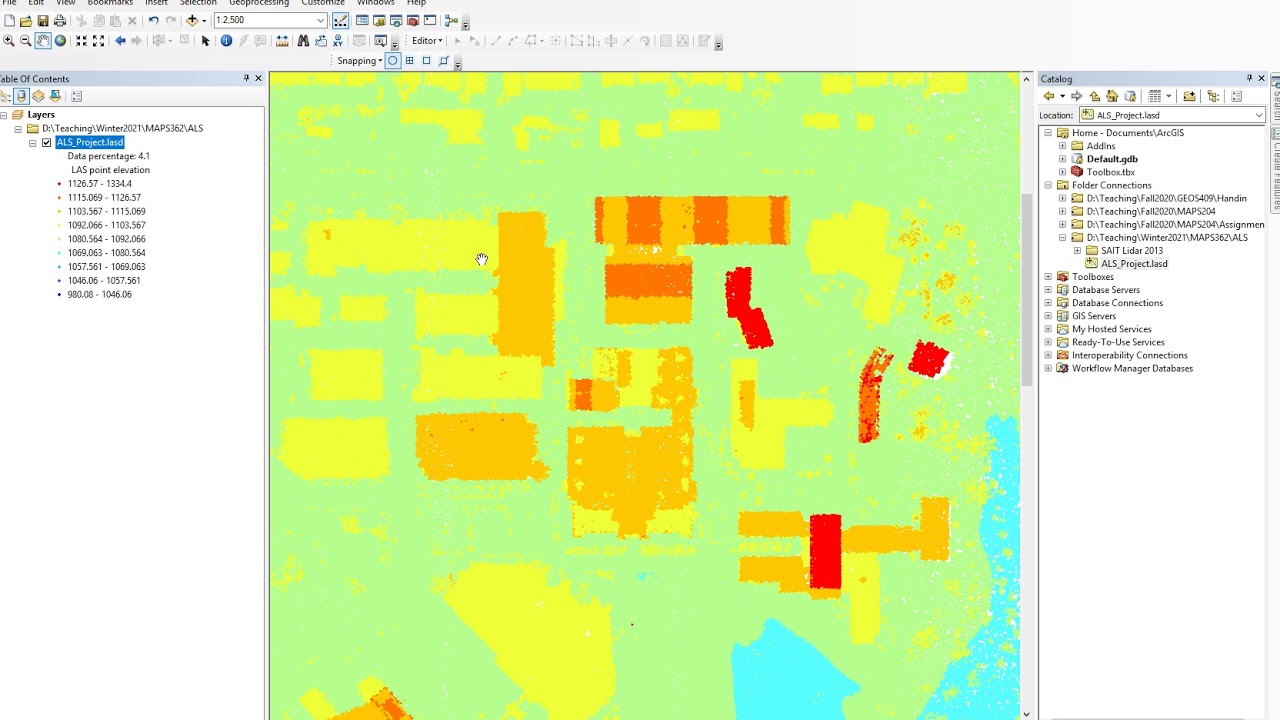Open the Customize menu
The image size is (1280, 720).
[323, 3]
